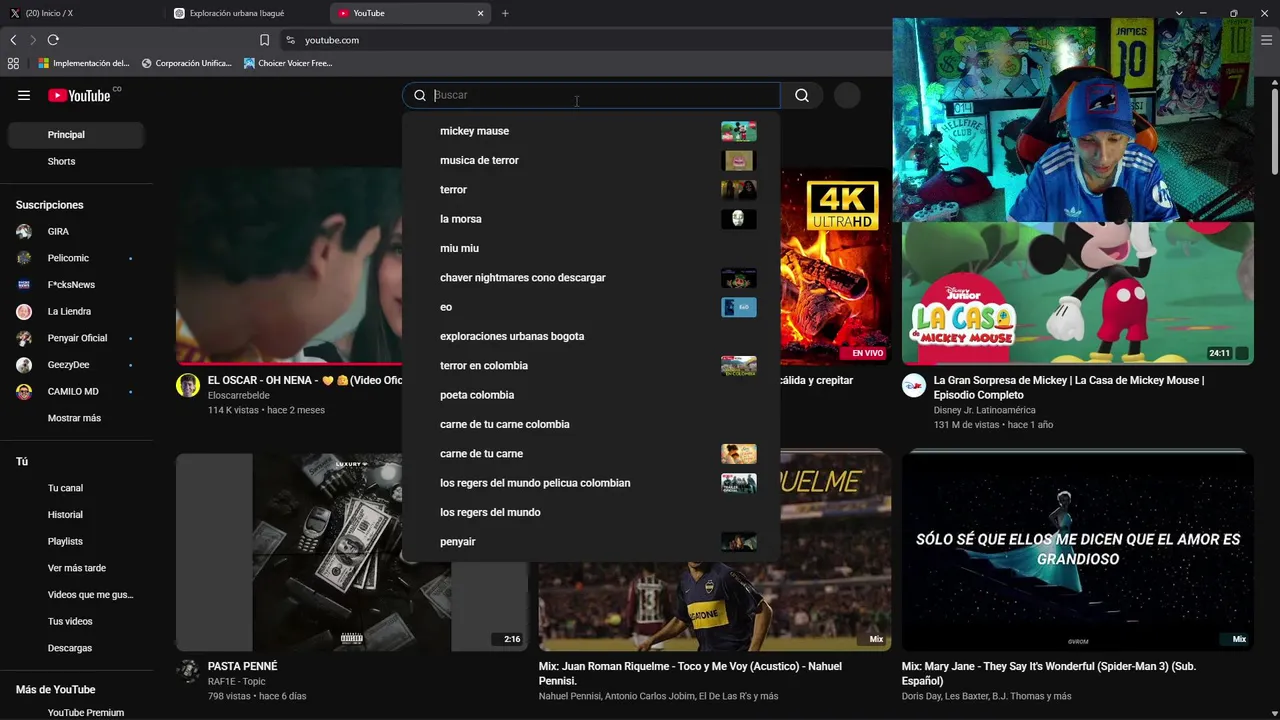Choose 'terror en colombia' suggestion
Viewport: 1280px width, 720px height.
[591, 366]
